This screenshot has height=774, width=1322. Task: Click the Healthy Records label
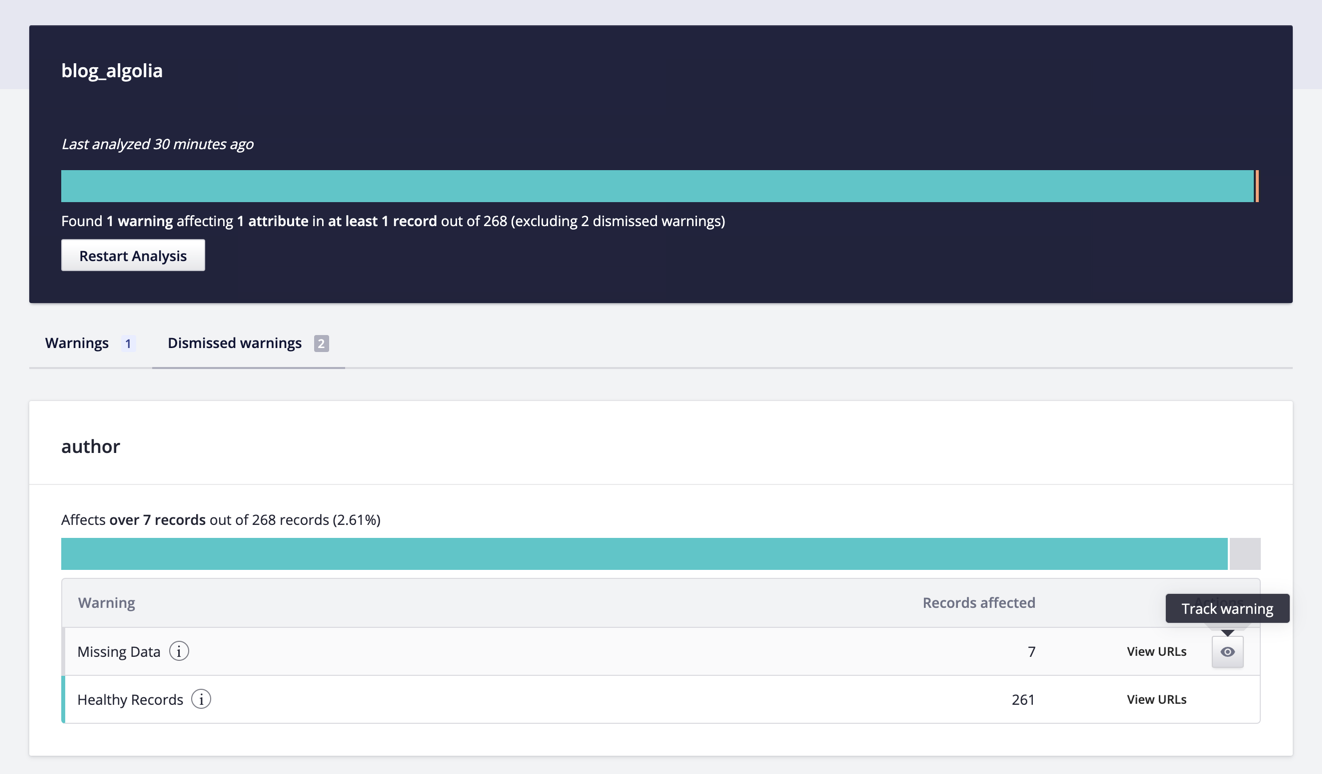click(x=130, y=699)
